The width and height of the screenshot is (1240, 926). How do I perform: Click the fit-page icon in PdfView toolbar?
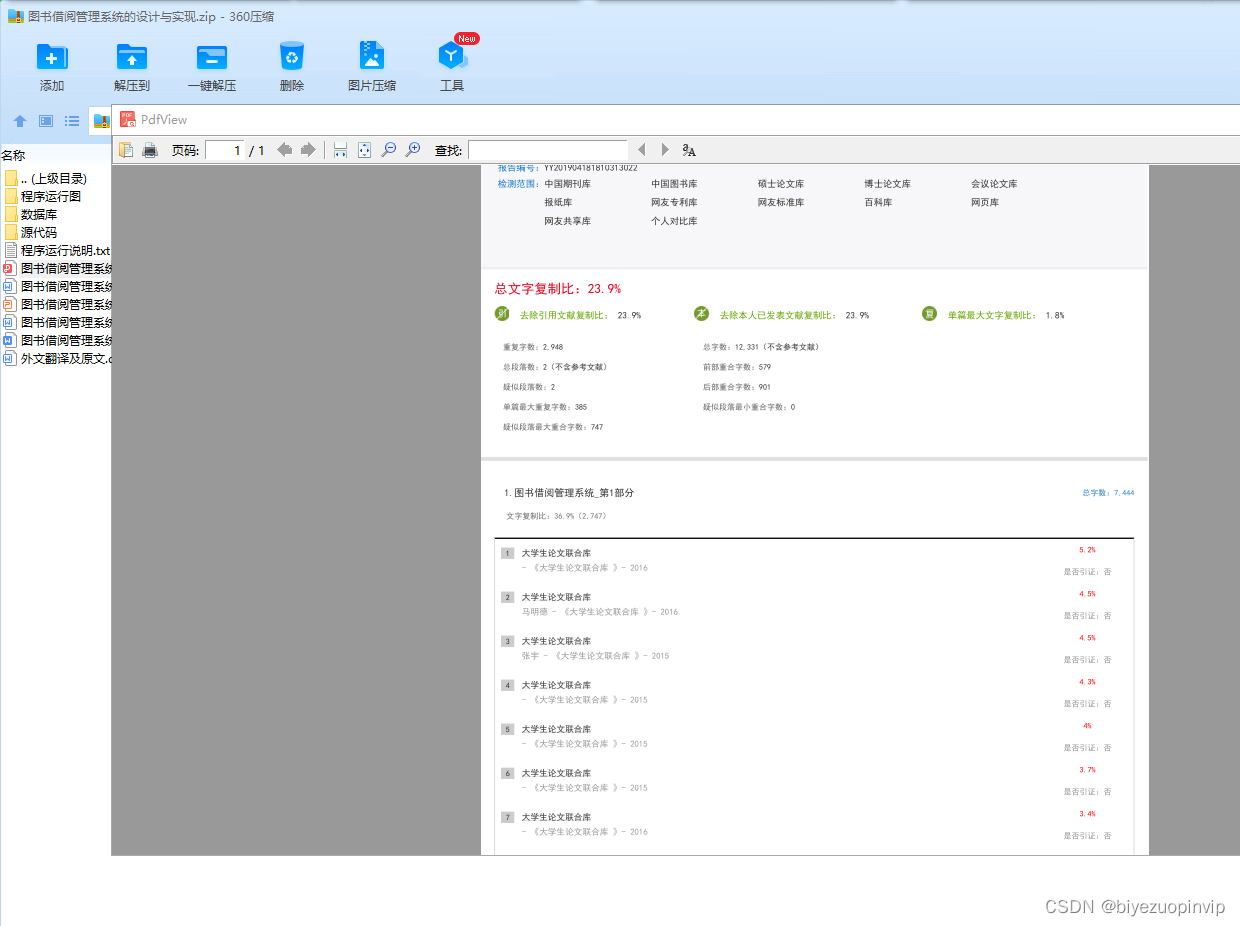tap(364, 150)
